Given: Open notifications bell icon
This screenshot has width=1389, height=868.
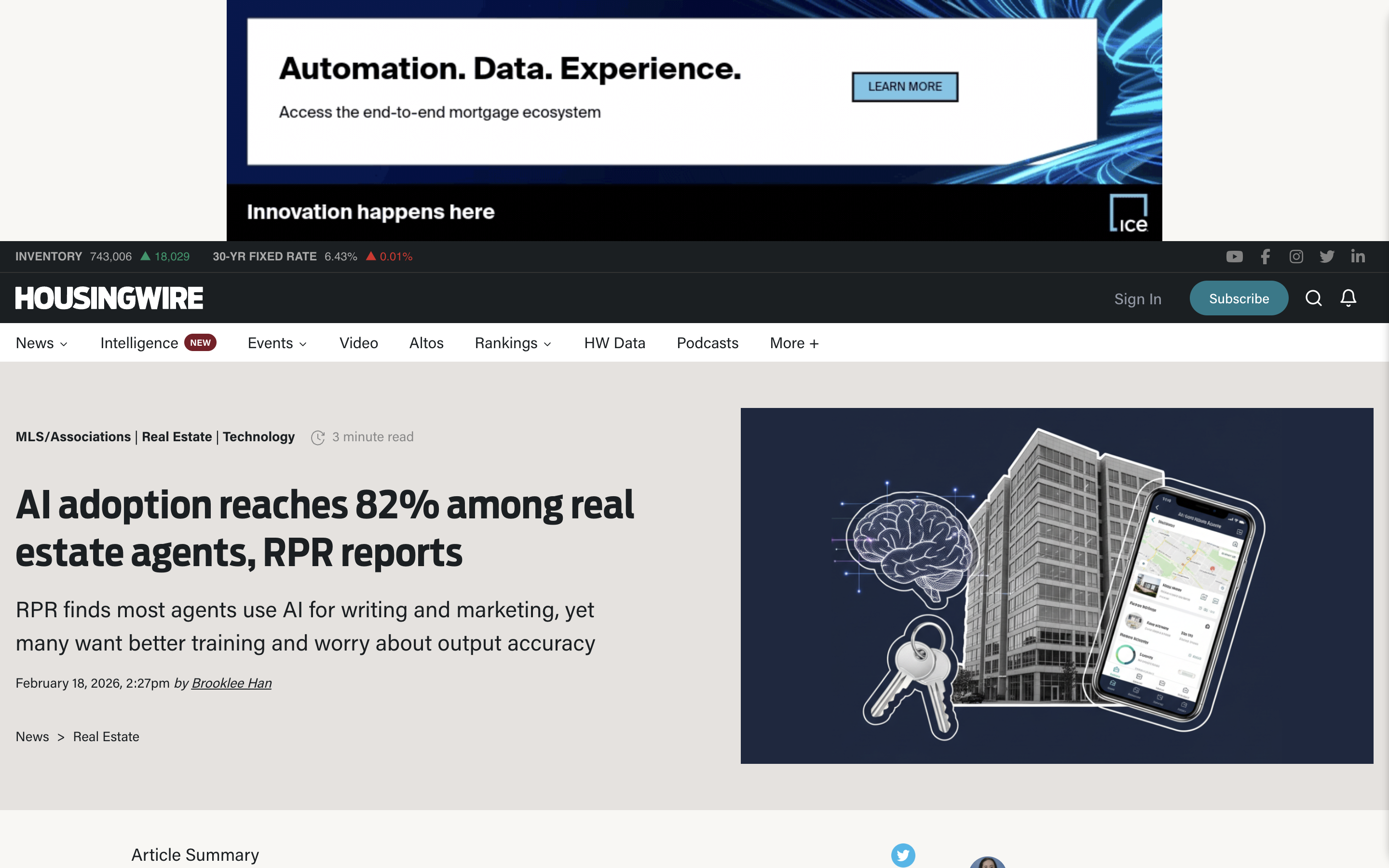Looking at the screenshot, I should (1348, 298).
